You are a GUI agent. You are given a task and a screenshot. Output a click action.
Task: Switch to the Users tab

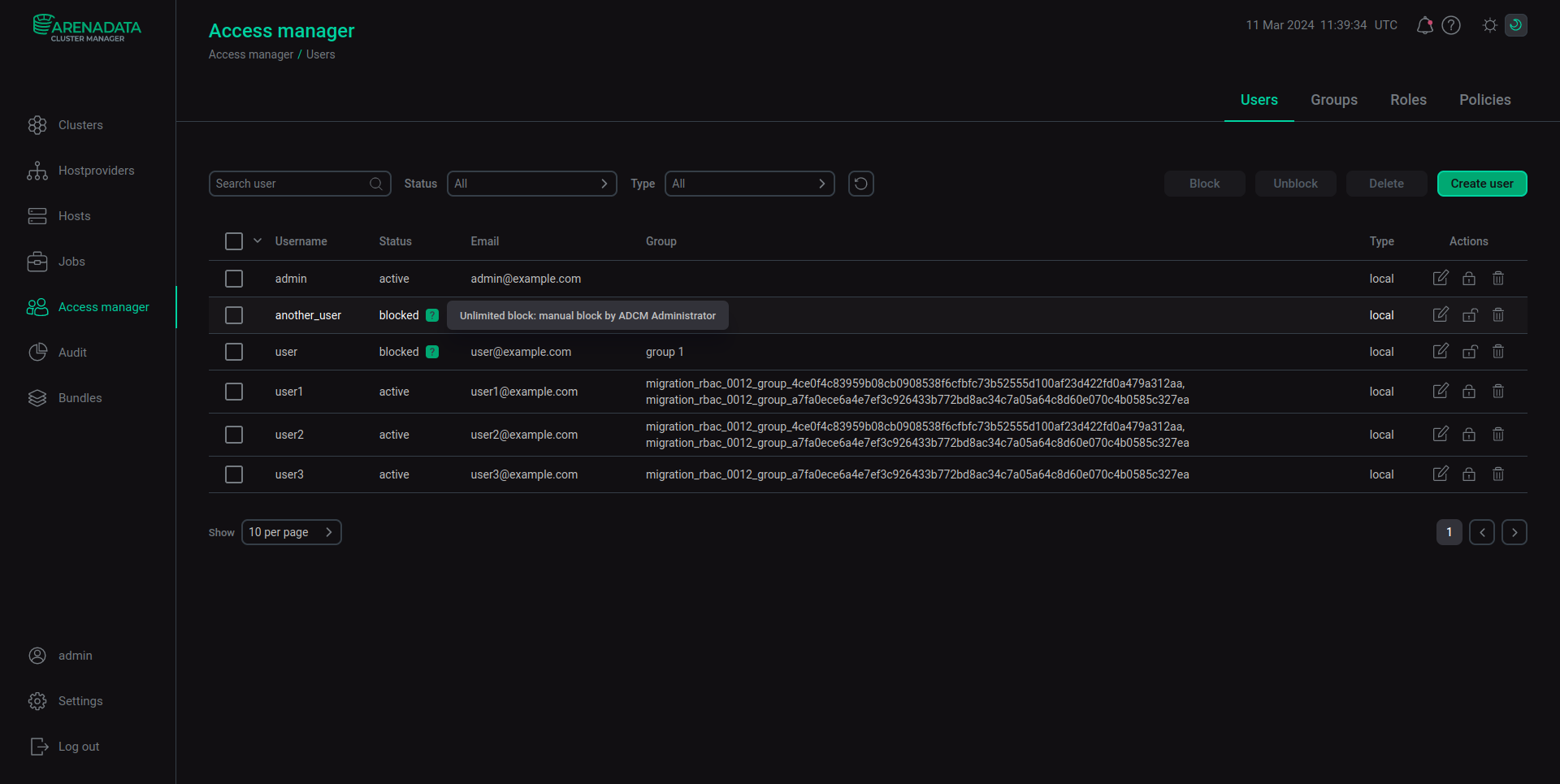point(1259,100)
